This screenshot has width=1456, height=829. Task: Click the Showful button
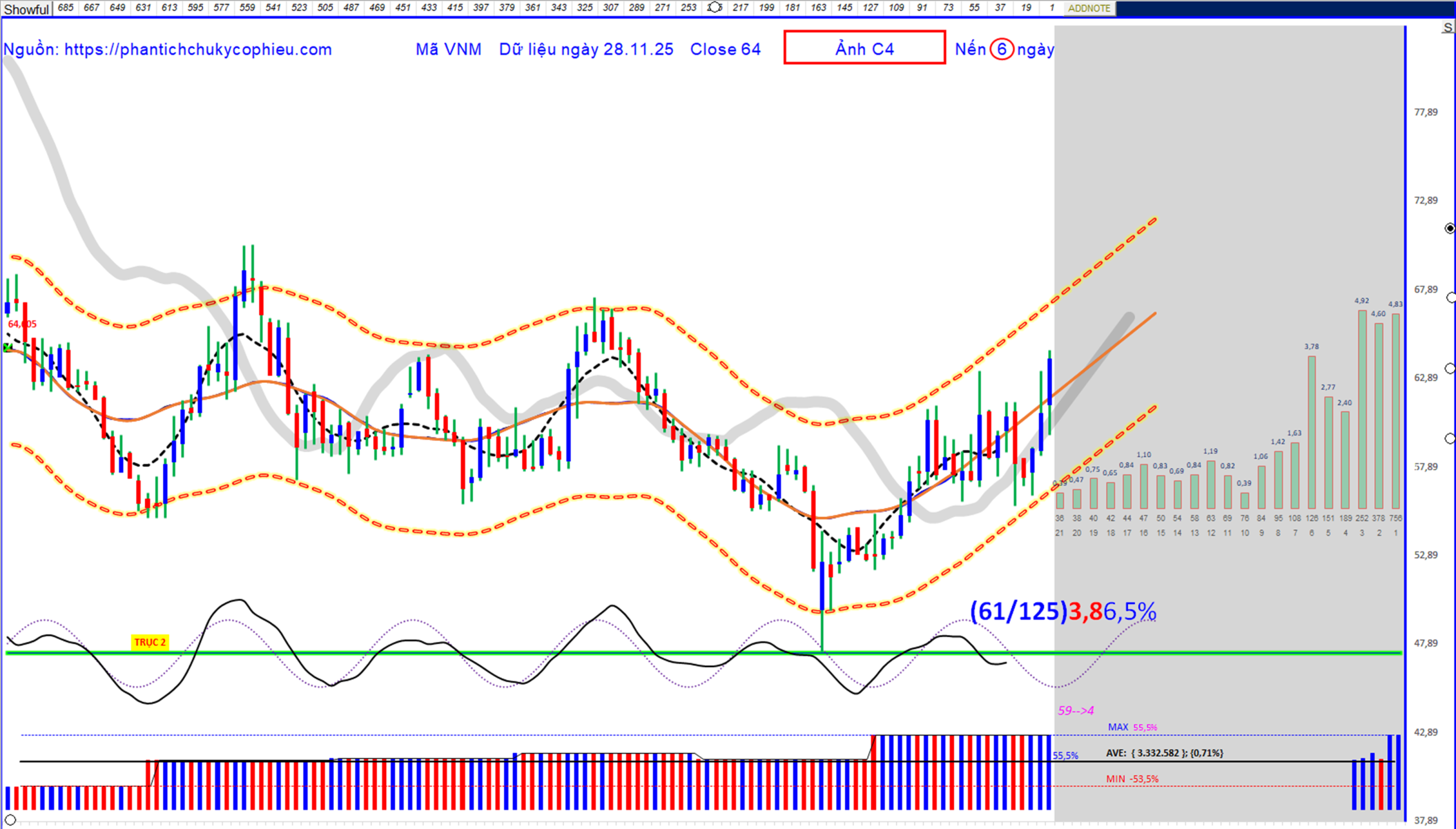click(x=26, y=9)
